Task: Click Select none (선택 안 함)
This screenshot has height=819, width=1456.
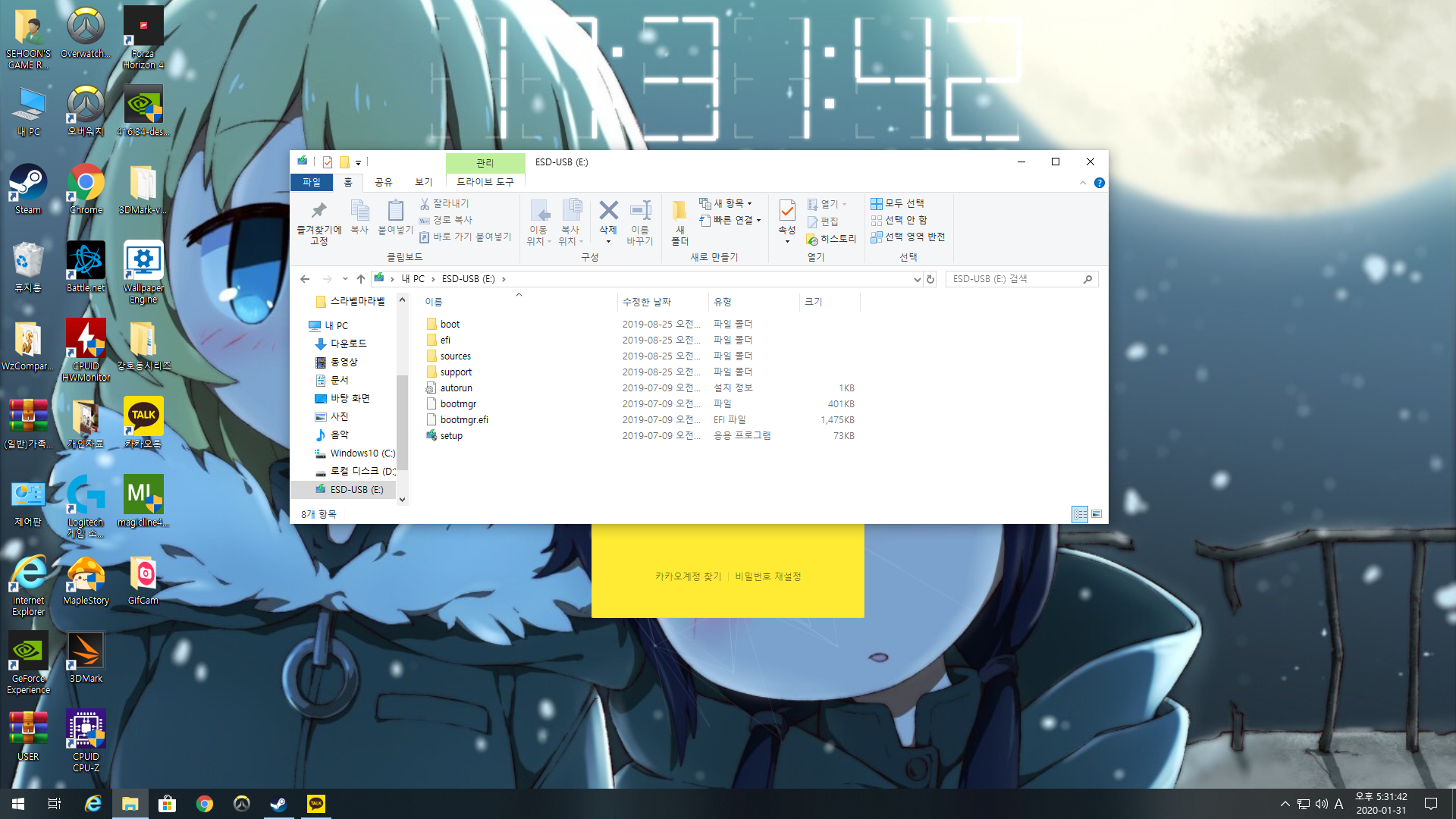Action: tap(899, 220)
